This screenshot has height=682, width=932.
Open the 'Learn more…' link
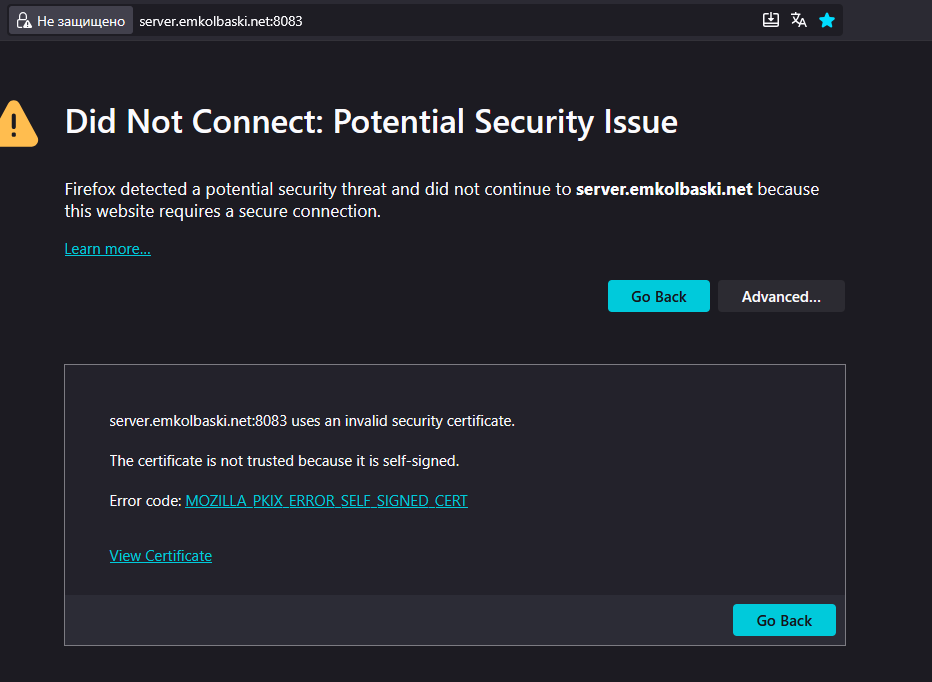(x=107, y=249)
